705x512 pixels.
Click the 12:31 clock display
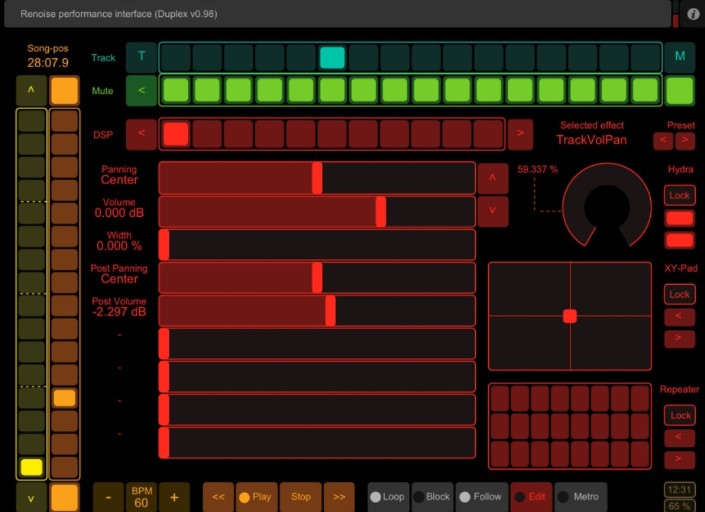(x=679, y=489)
